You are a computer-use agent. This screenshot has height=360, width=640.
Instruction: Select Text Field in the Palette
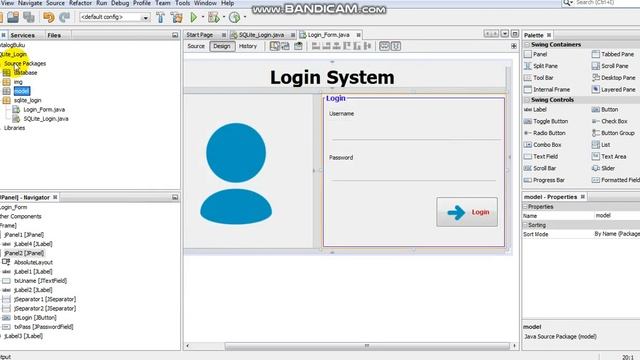click(x=541, y=157)
